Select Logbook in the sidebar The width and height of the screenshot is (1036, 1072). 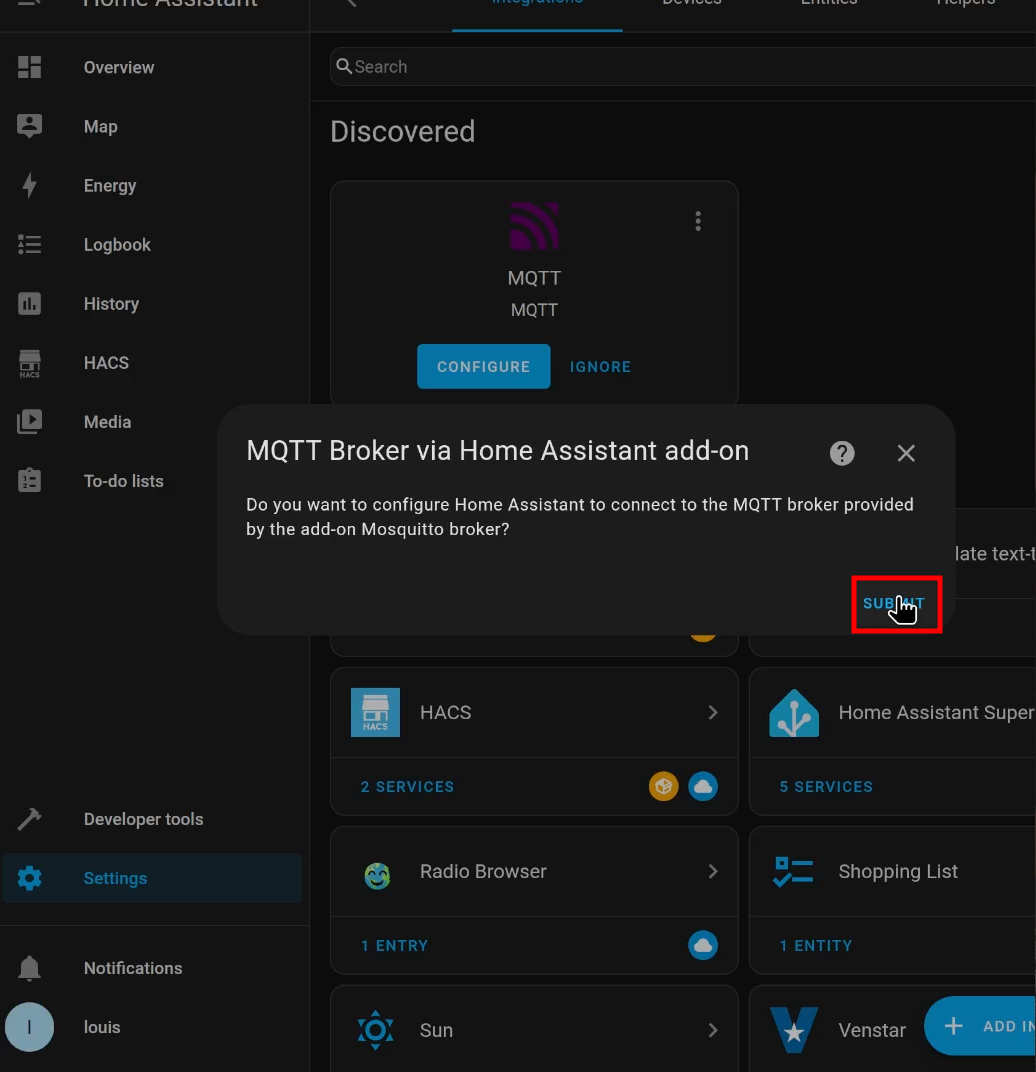[x=152, y=244]
